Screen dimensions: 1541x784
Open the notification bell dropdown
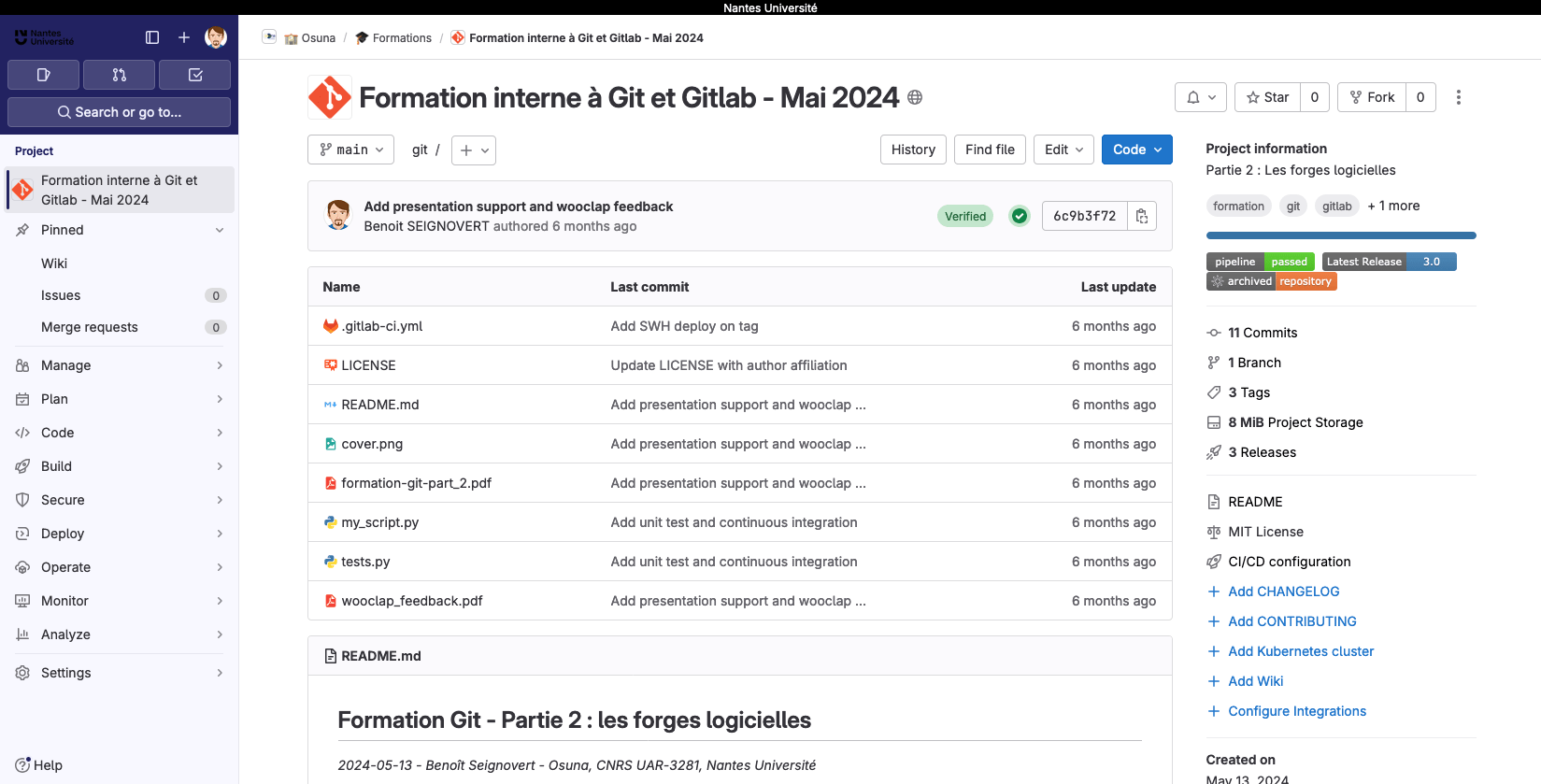1201,97
